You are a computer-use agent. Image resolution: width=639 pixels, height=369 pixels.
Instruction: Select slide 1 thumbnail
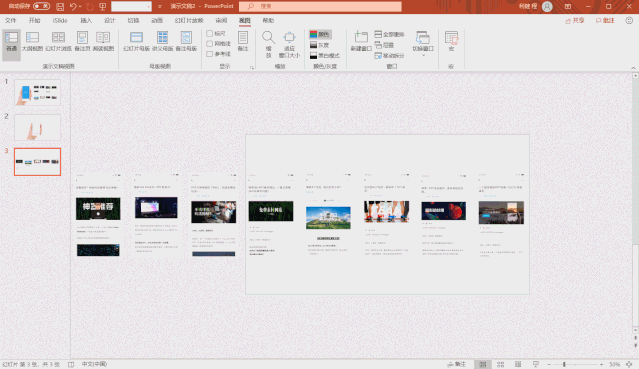tap(37, 93)
